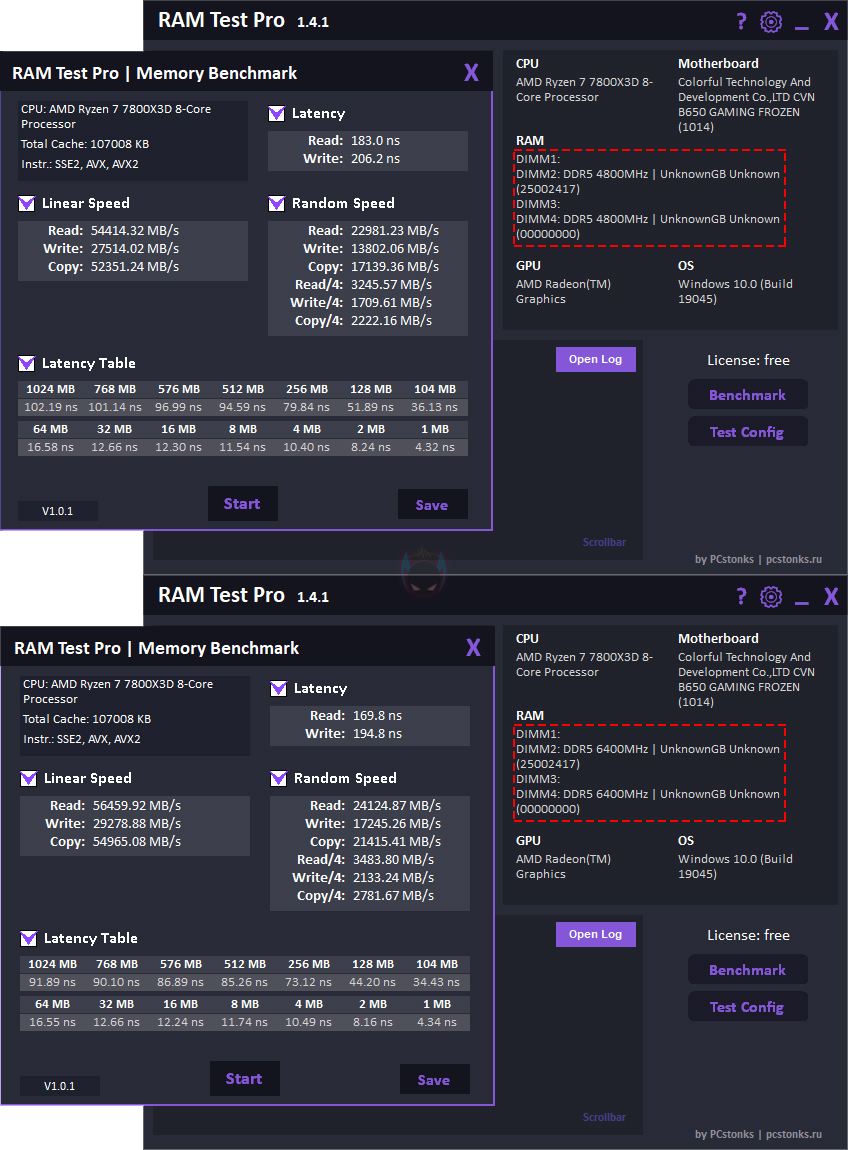Select DIMM4 DDR5 6400MHz entry

[x=648, y=801]
